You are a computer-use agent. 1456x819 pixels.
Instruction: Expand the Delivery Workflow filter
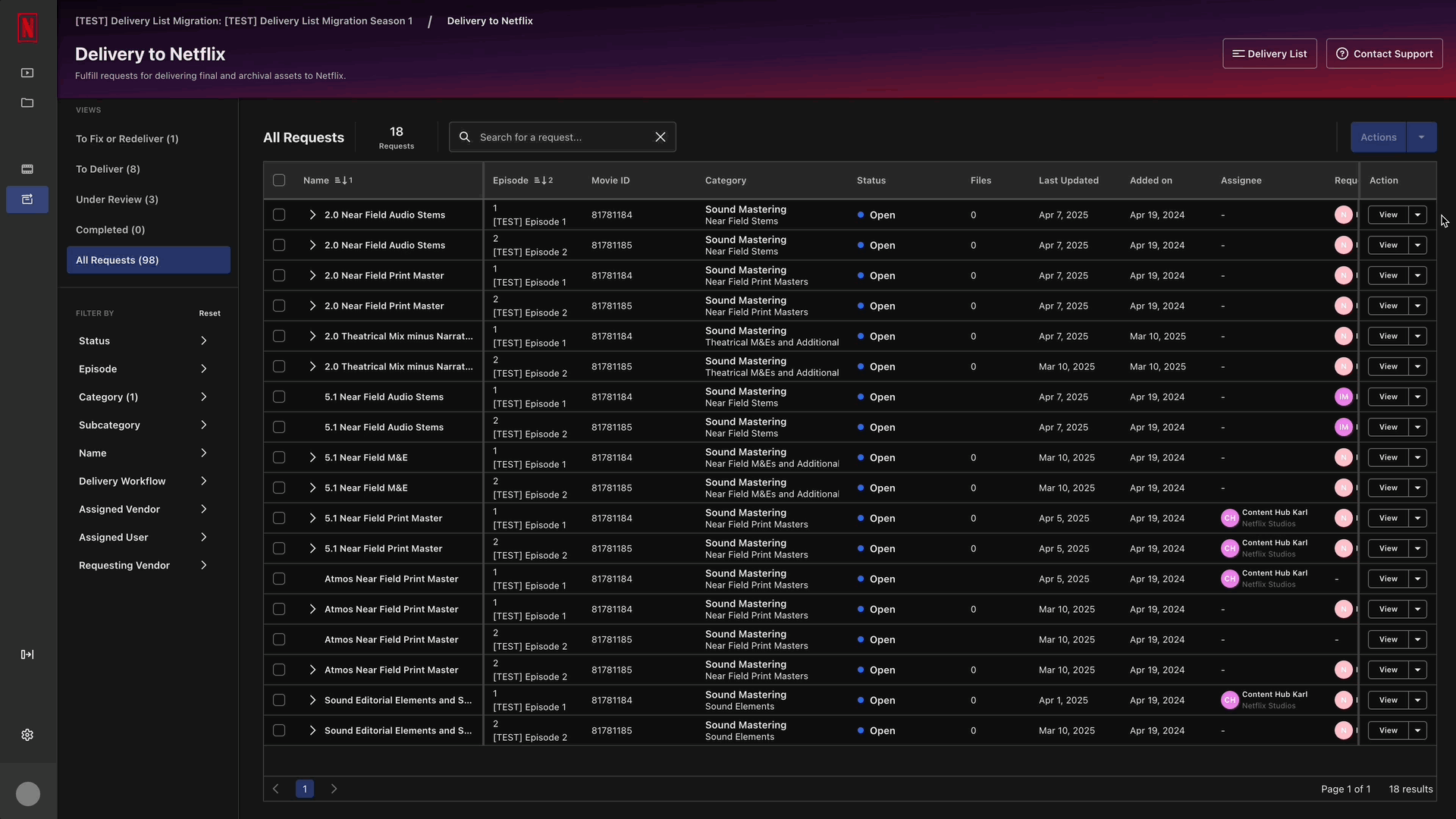coord(143,482)
